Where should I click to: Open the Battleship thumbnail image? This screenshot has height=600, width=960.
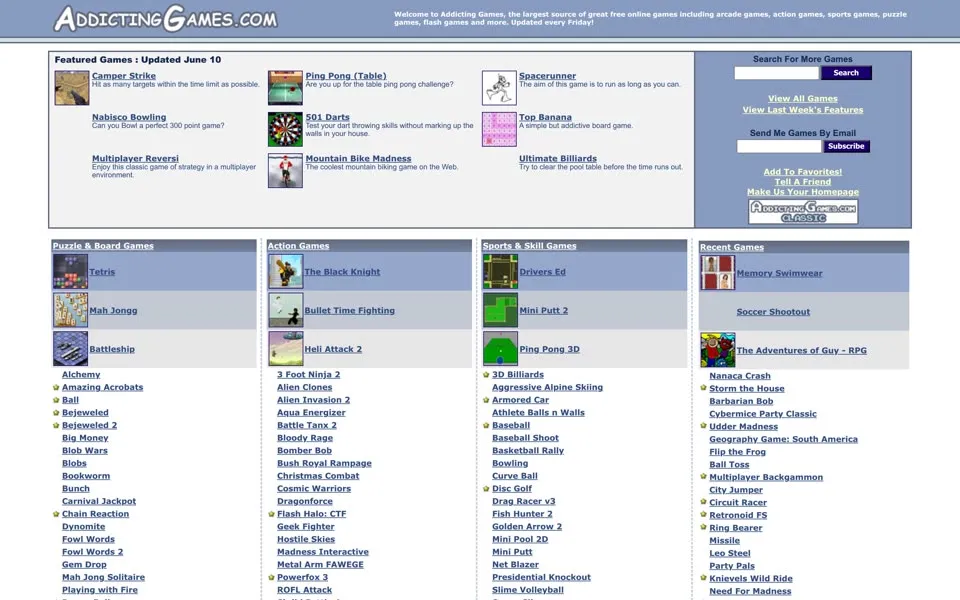pyautogui.click(x=70, y=348)
